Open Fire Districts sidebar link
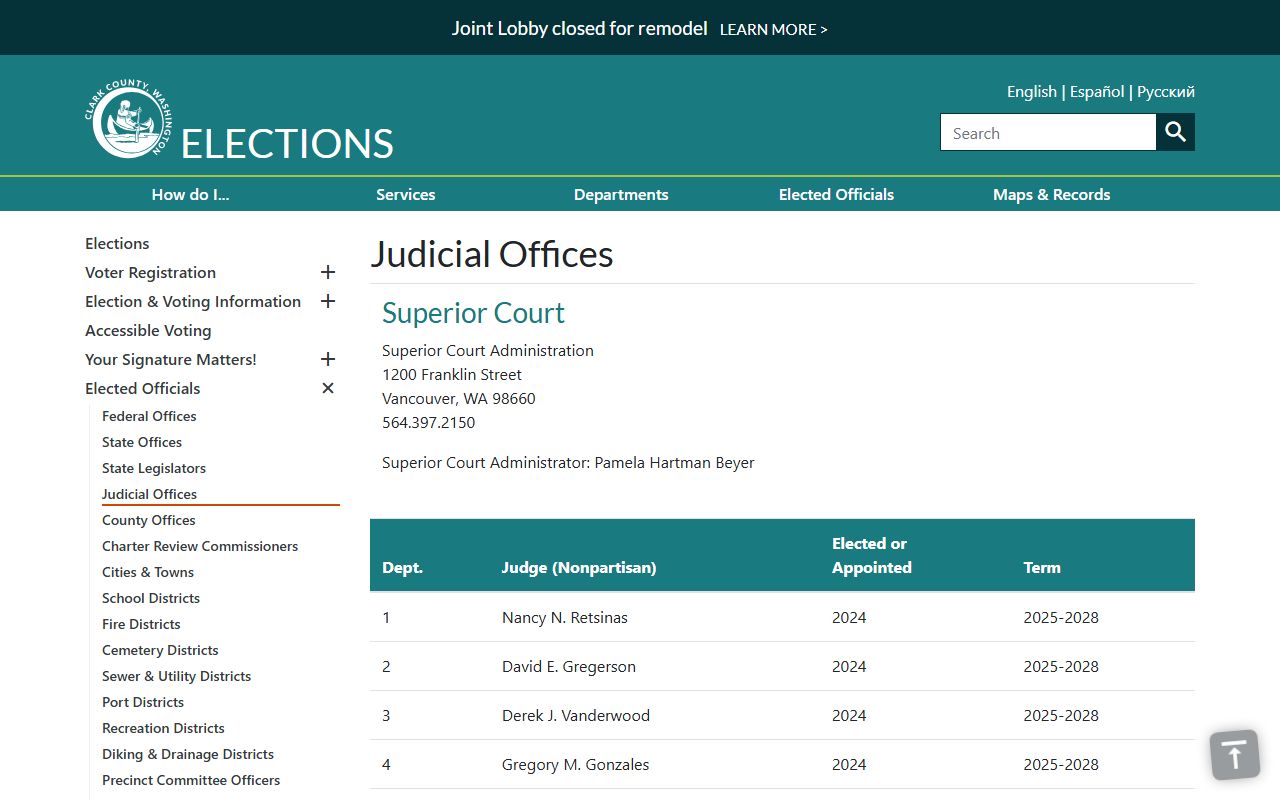Image resolution: width=1280 pixels, height=800 pixels. point(141,624)
